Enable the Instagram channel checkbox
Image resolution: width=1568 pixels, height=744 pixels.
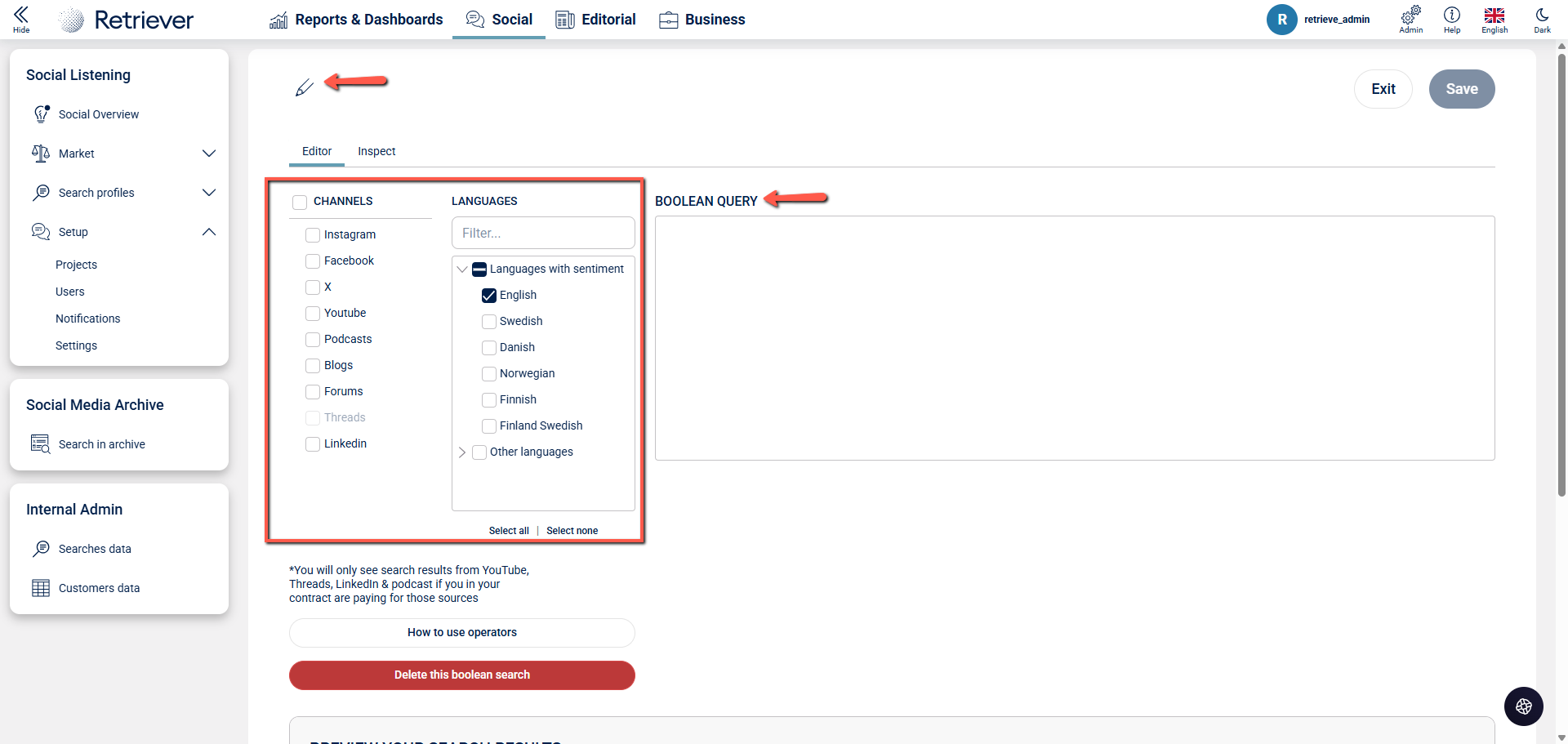pyautogui.click(x=313, y=235)
